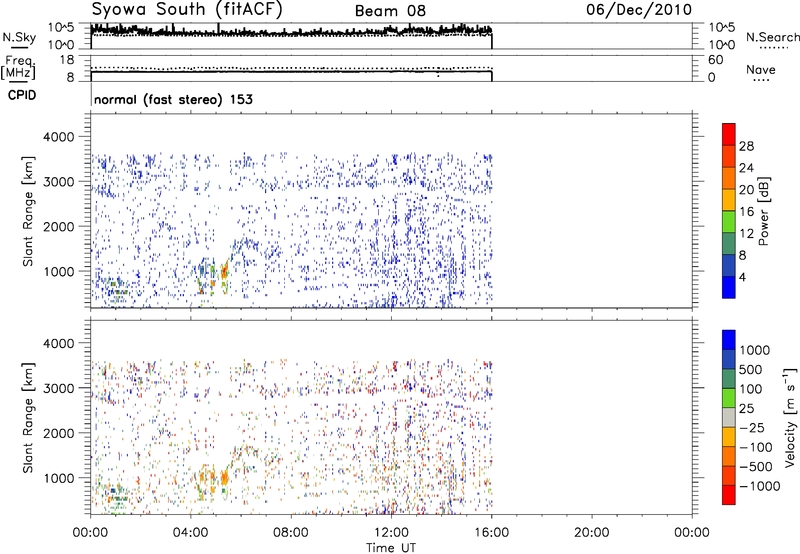Click the "Velocity [m s⁻¹]" colorbar title

[x=790, y=417]
